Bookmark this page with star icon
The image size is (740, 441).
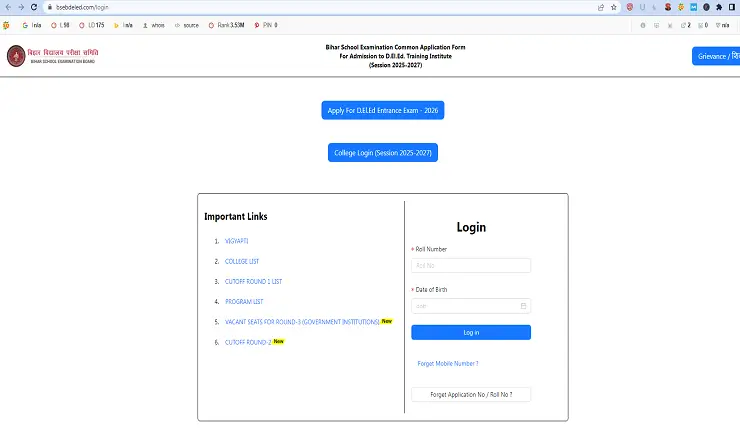tap(613, 7)
